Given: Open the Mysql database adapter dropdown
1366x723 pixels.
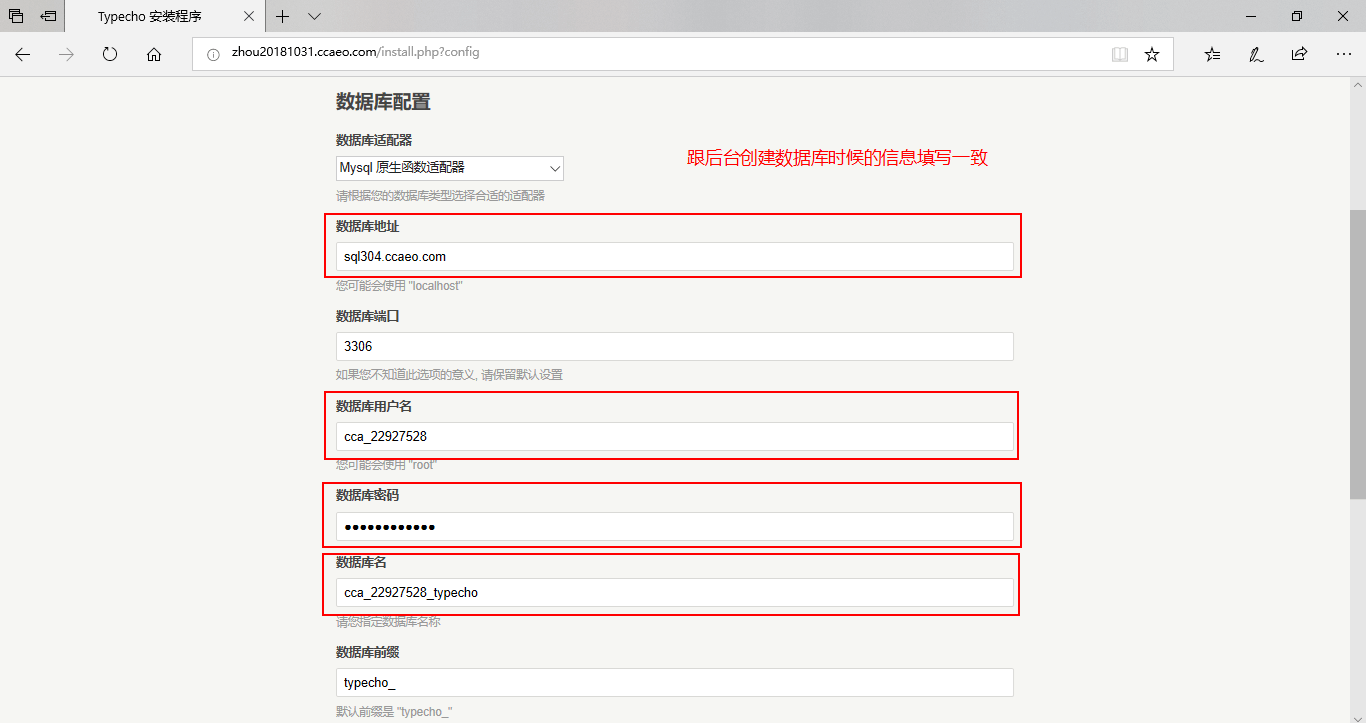Looking at the screenshot, I should 449,168.
